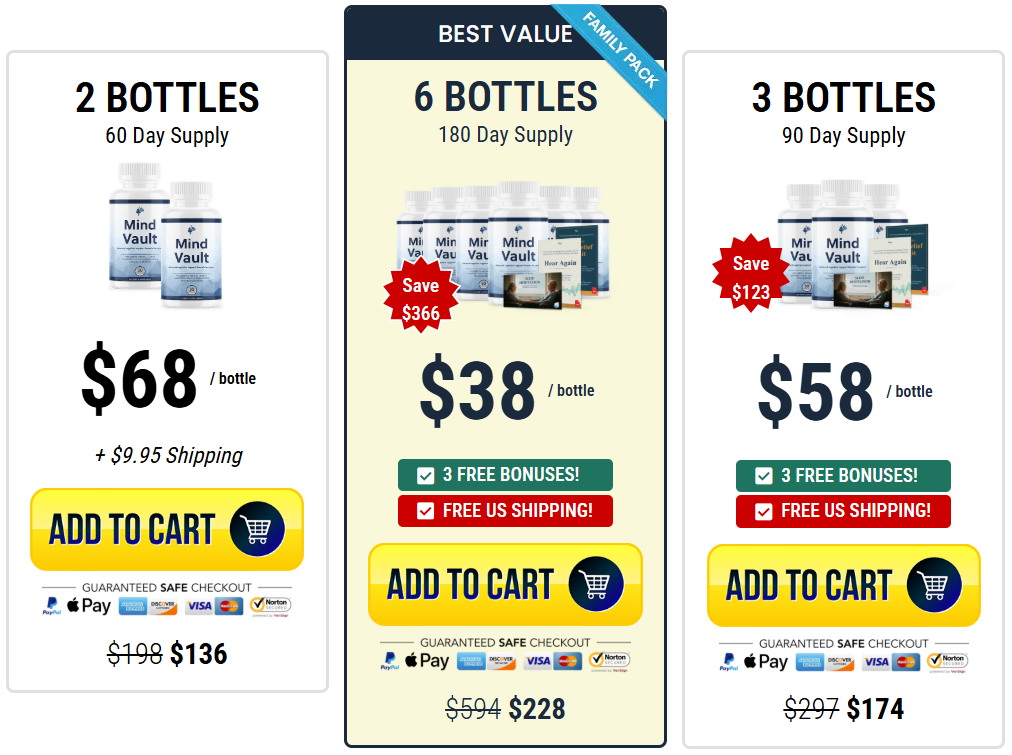Image resolution: width=1012 pixels, height=755 pixels.
Task: Click the PayPal icon under 2 Bottles
Action: [51, 606]
